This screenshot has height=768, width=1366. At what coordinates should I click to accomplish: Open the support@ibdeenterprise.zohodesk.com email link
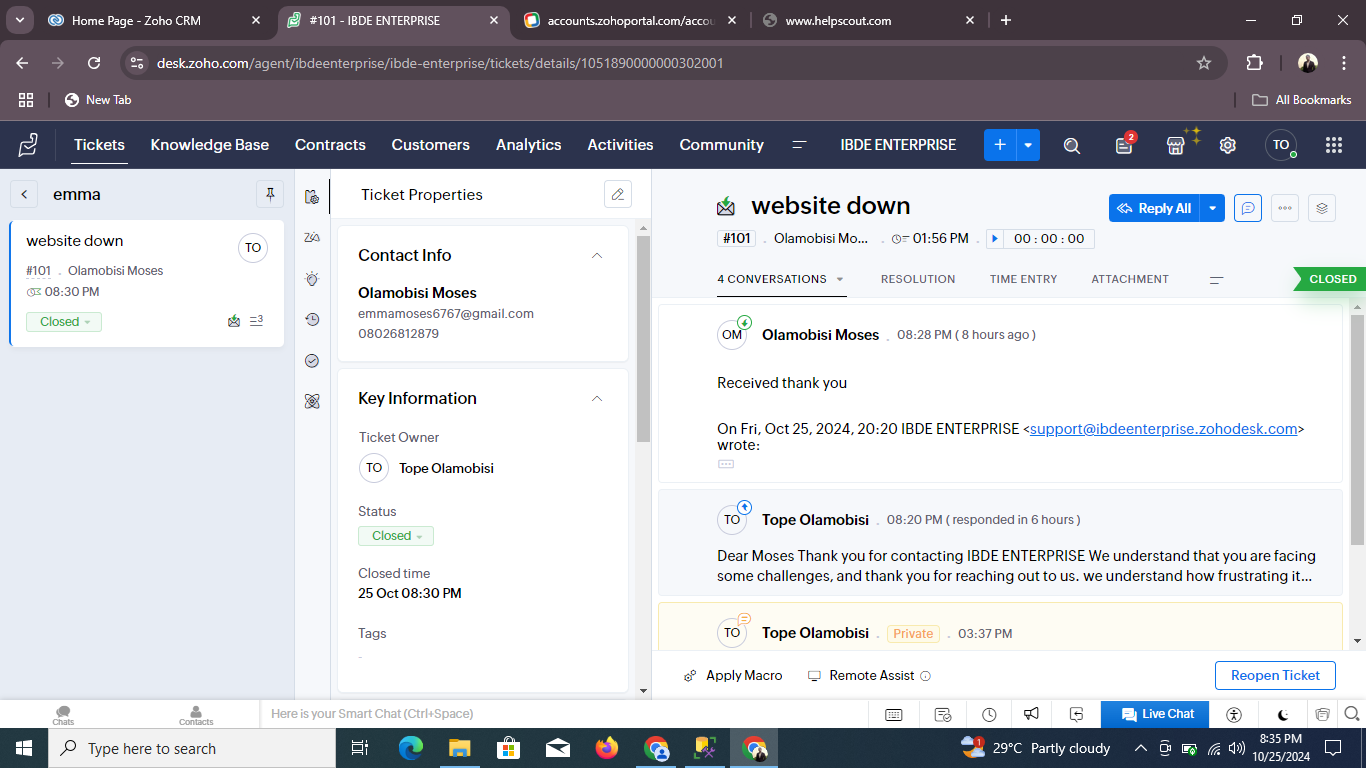click(1164, 429)
